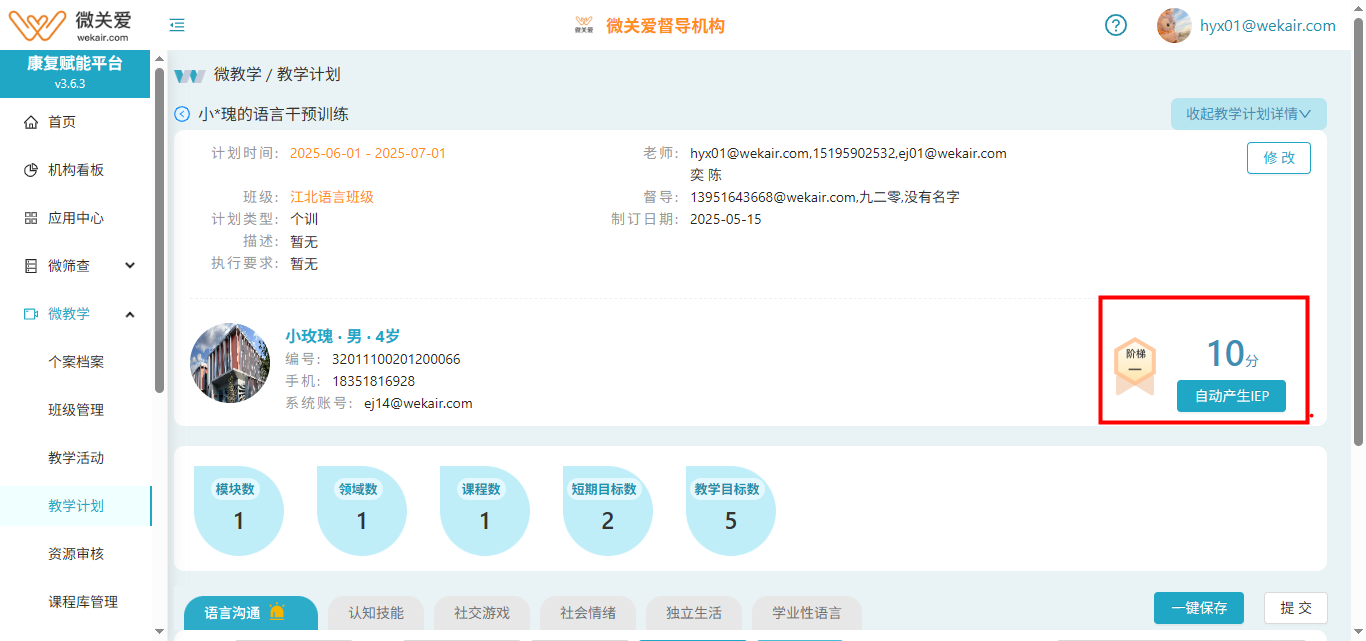Open 个案档案 in the sidebar
The height and width of the screenshot is (641, 1366).
coord(76,362)
